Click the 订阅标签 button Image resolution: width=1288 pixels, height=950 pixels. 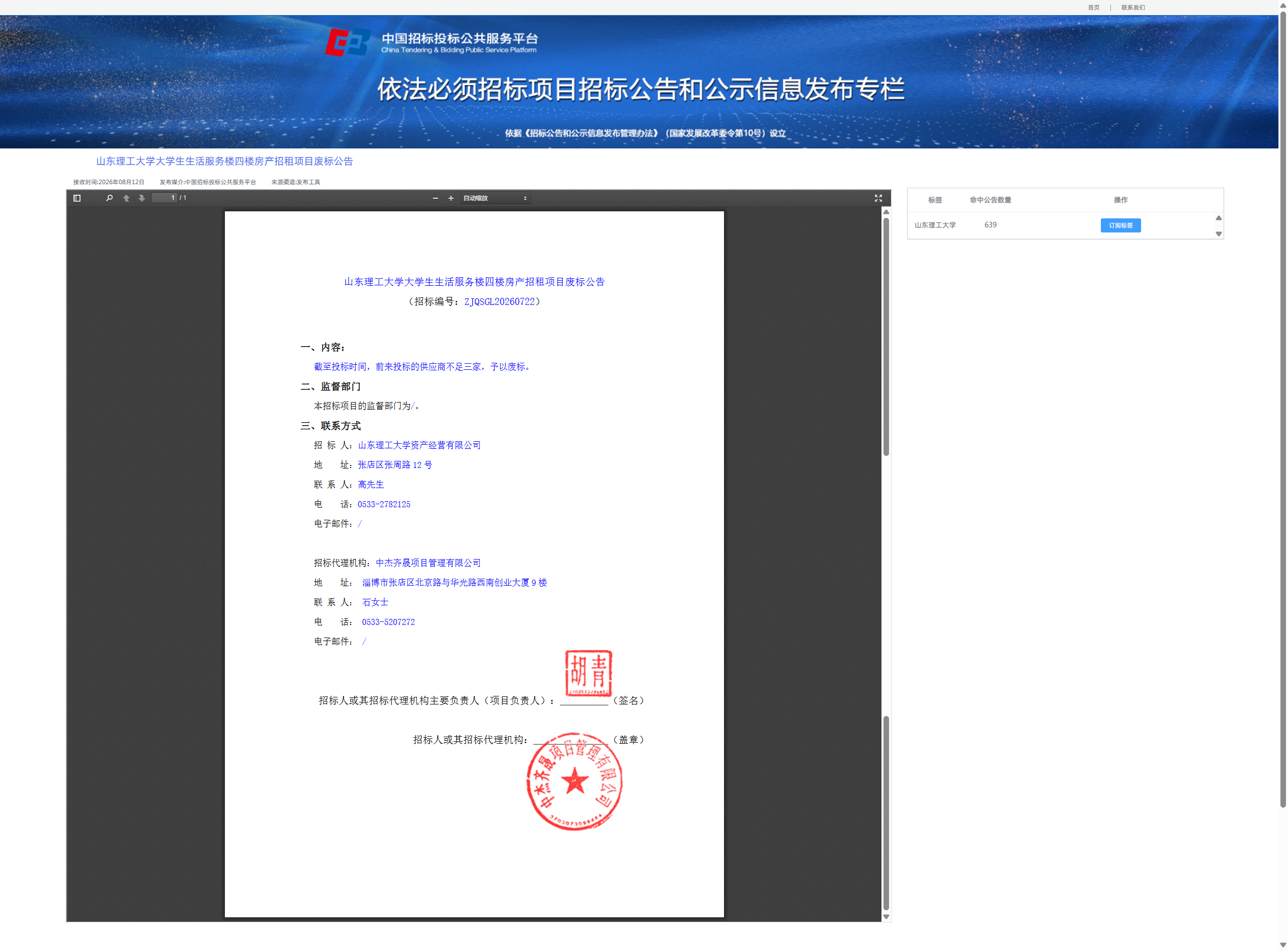[x=1120, y=225]
